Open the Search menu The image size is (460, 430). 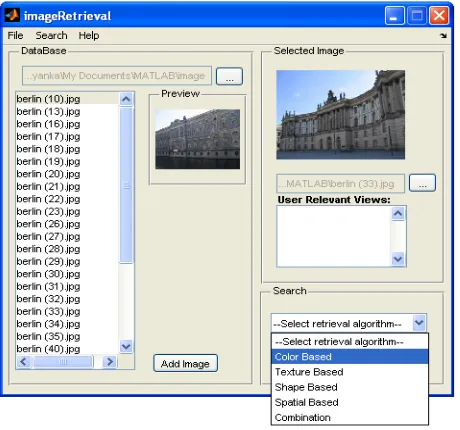(x=51, y=35)
